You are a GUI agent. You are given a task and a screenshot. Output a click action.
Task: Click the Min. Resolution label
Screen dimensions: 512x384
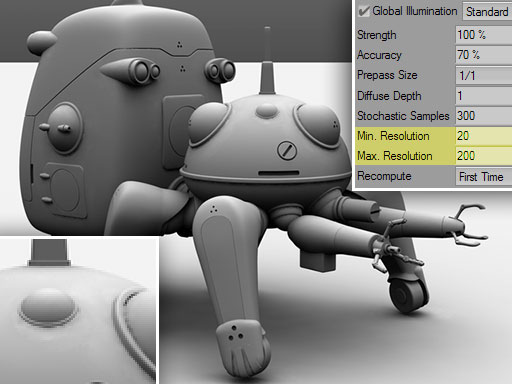pos(393,136)
